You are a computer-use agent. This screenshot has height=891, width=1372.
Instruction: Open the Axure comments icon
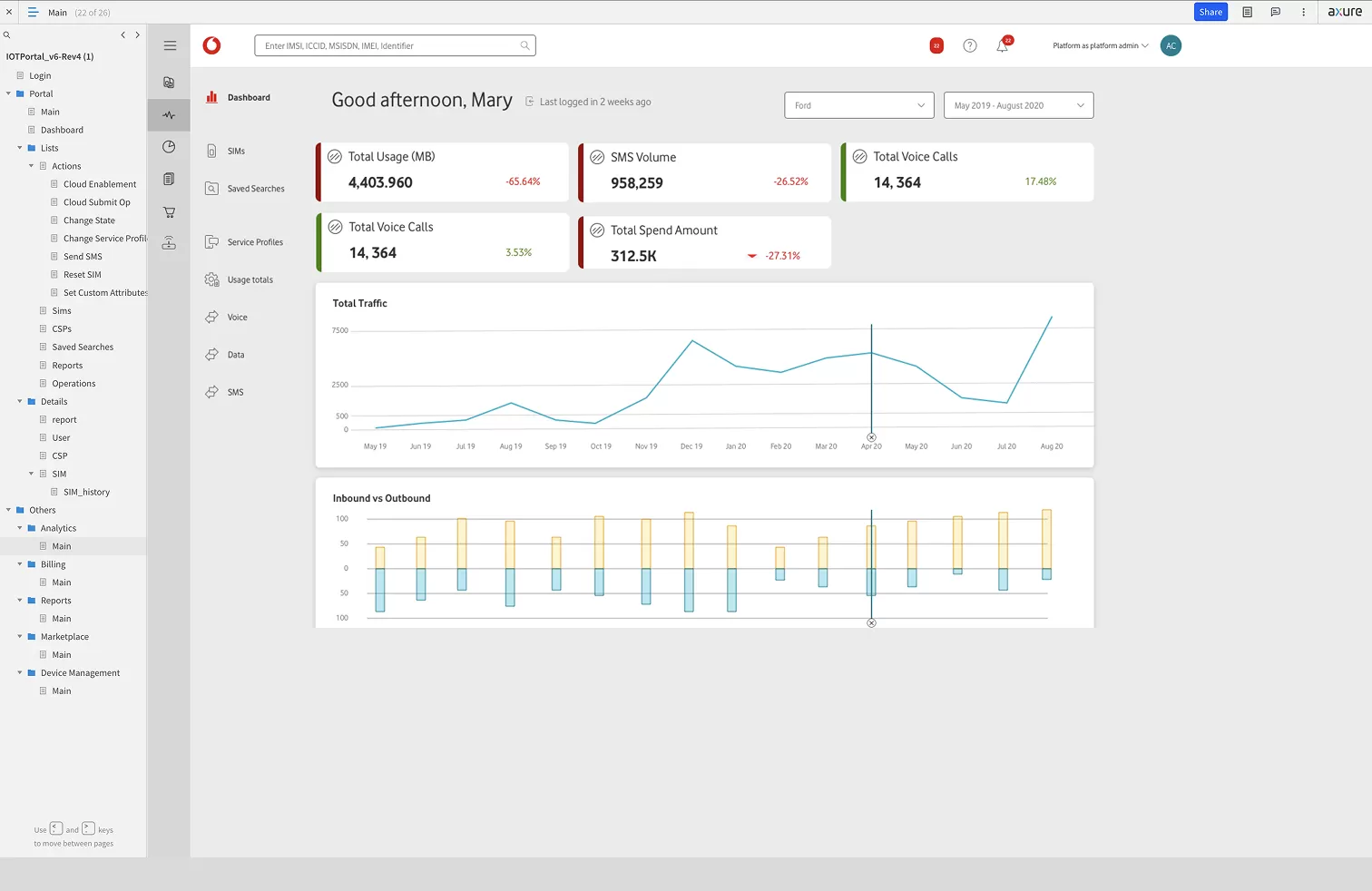point(1275,13)
